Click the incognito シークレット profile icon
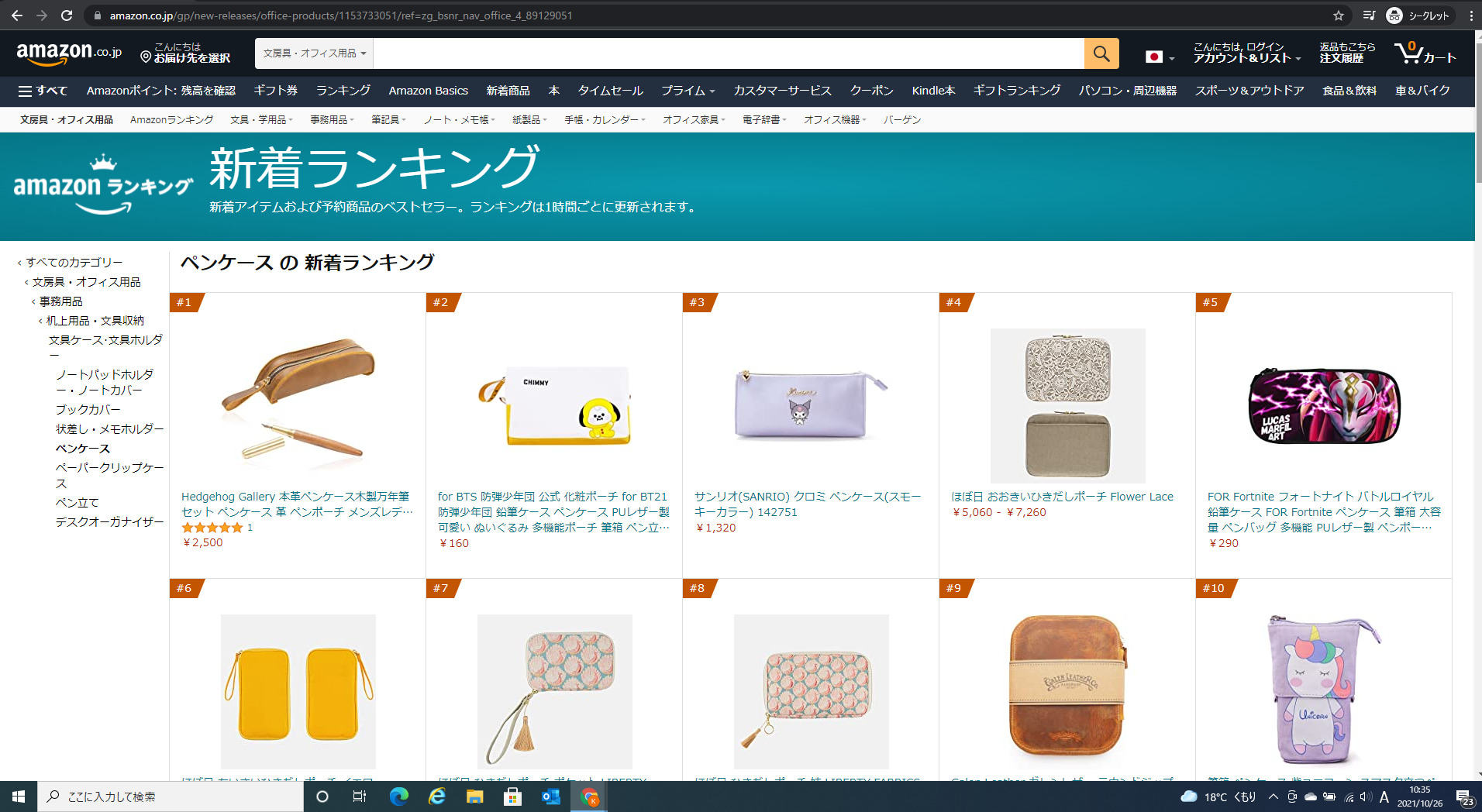The height and width of the screenshot is (812, 1482). (x=1418, y=15)
